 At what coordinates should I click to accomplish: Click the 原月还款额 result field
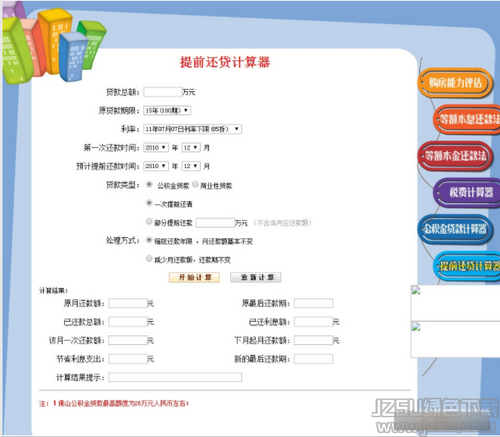[x=128, y=303]
